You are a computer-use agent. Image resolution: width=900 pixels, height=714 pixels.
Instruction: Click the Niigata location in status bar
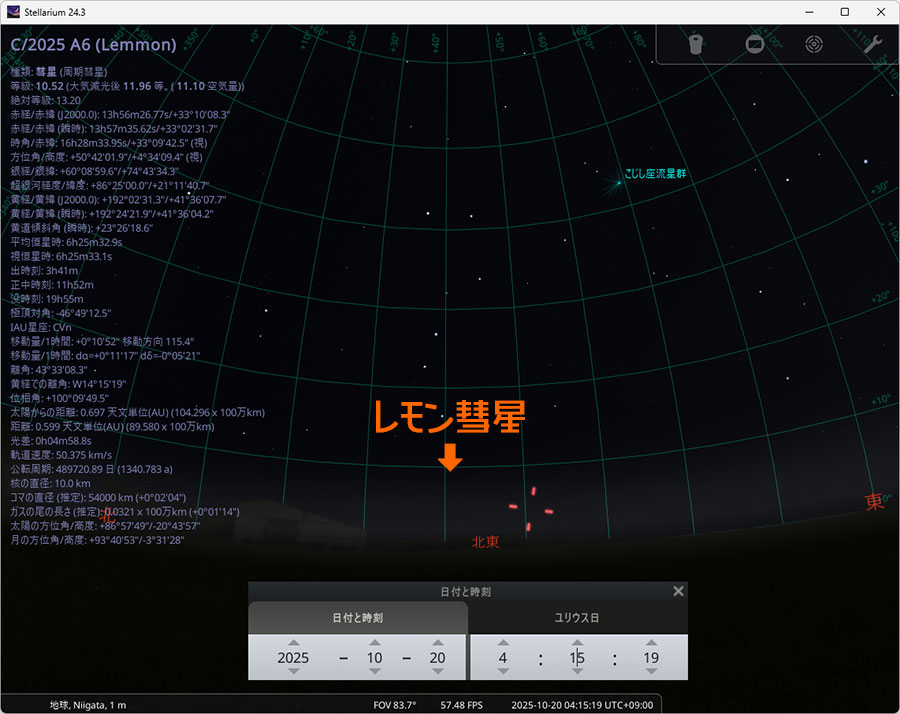(x=88, y=705)
